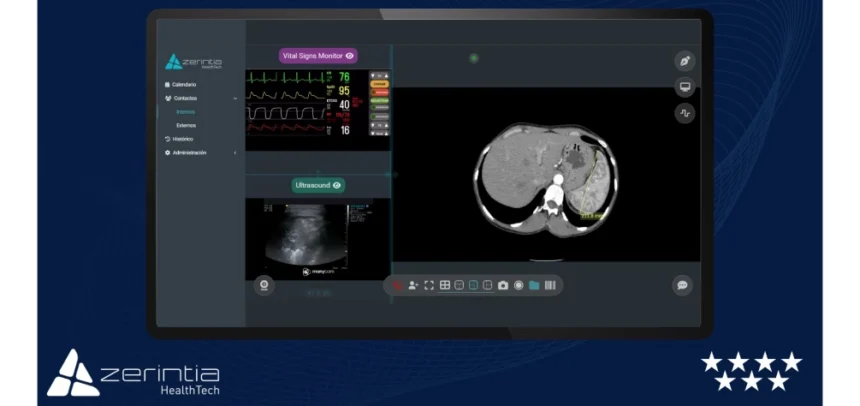860x406 pixels.
Task: Select Externos under Contactos
Action: tap(186, 125)
